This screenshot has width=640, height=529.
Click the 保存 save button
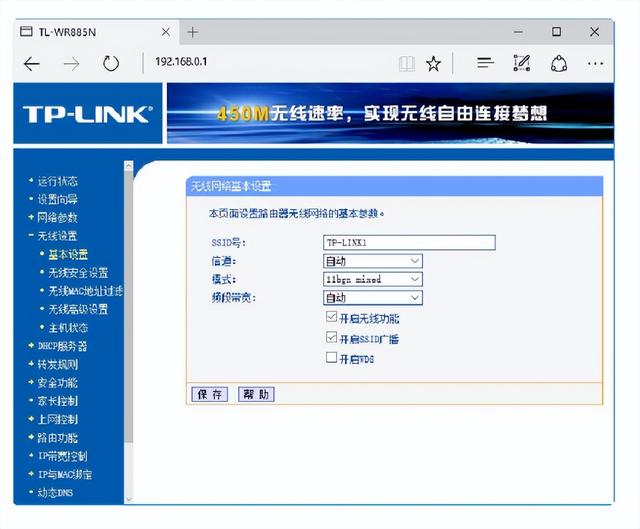[x=210, y=394]
